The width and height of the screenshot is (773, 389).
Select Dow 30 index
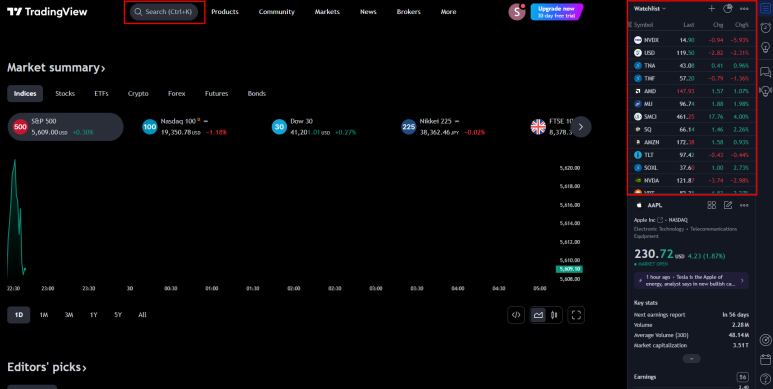click(x=315, y=127)
